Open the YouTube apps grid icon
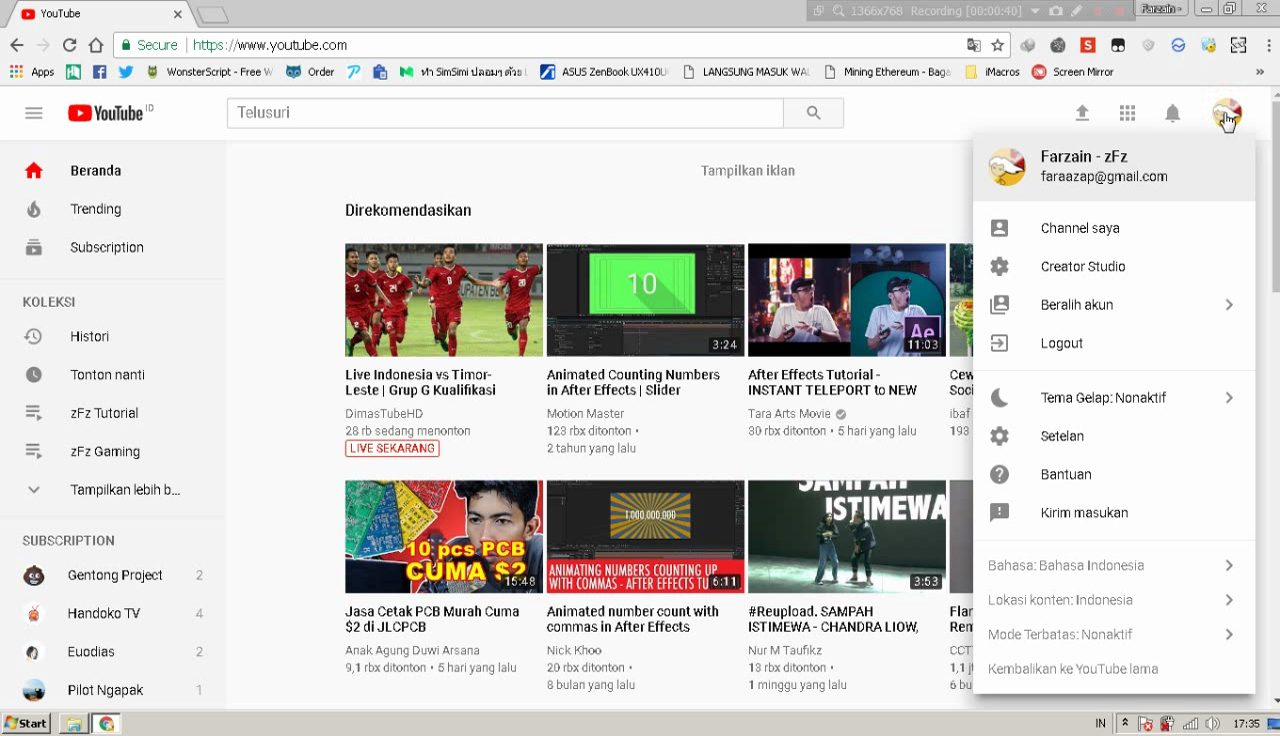 click(1127, 113)
